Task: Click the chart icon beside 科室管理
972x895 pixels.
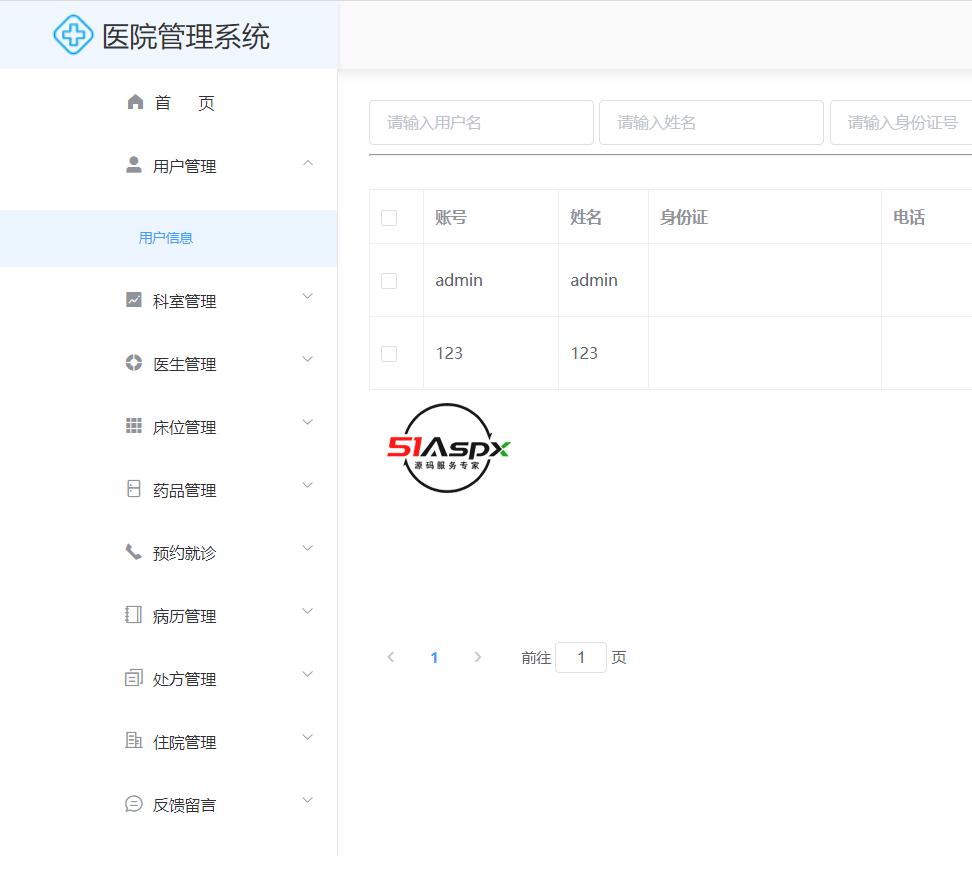Action: 134,300
